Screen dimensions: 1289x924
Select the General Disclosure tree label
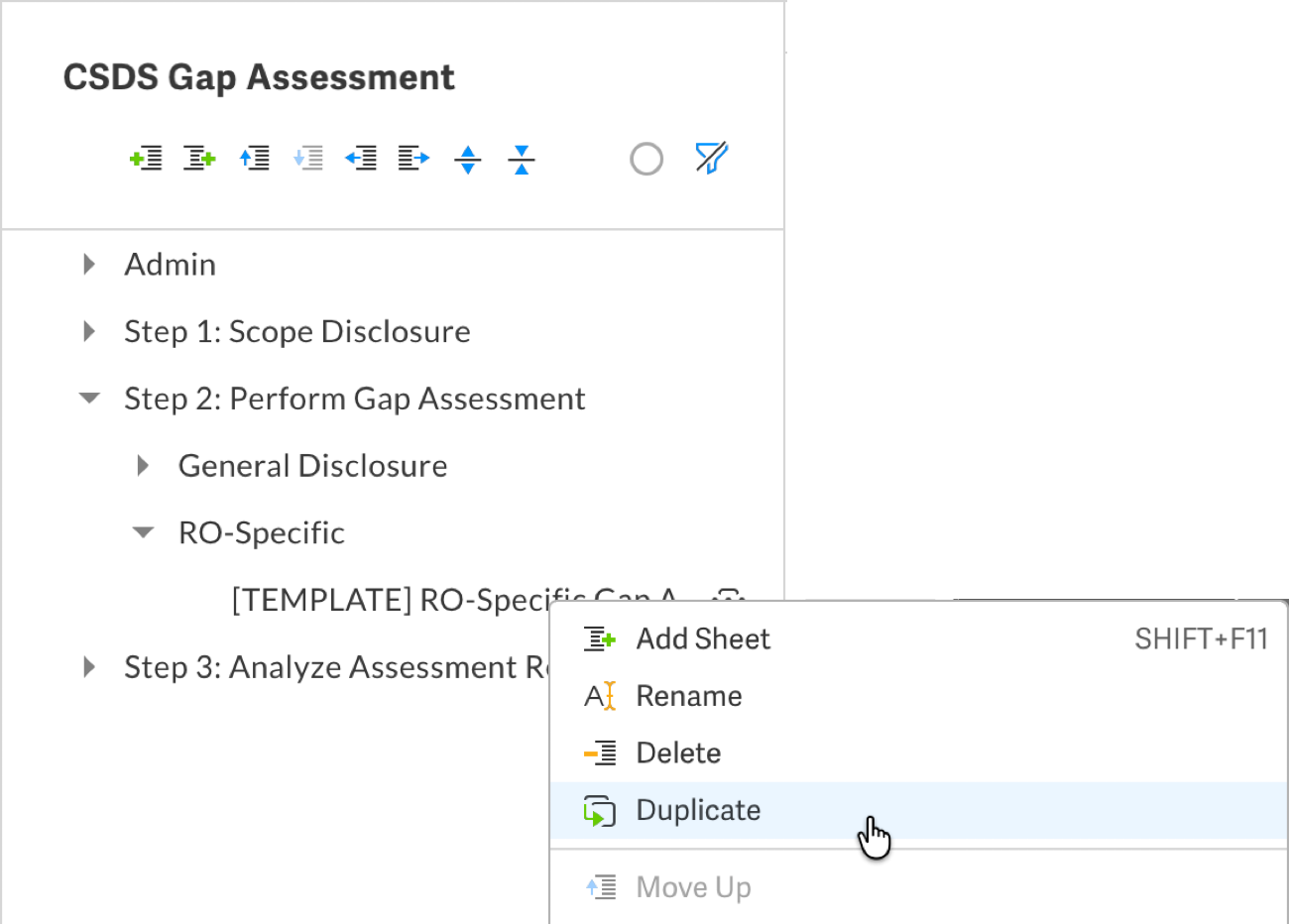(312, 466)
